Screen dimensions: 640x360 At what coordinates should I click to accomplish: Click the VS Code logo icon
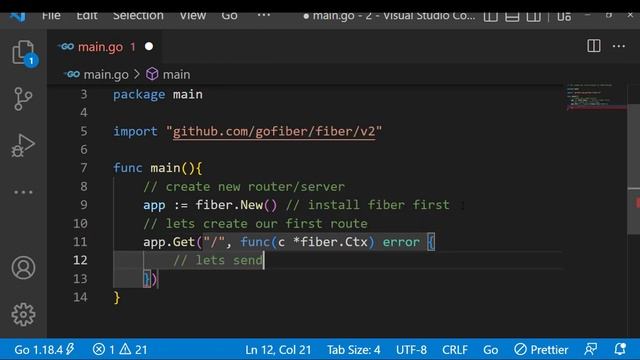[x=18, y=17]
